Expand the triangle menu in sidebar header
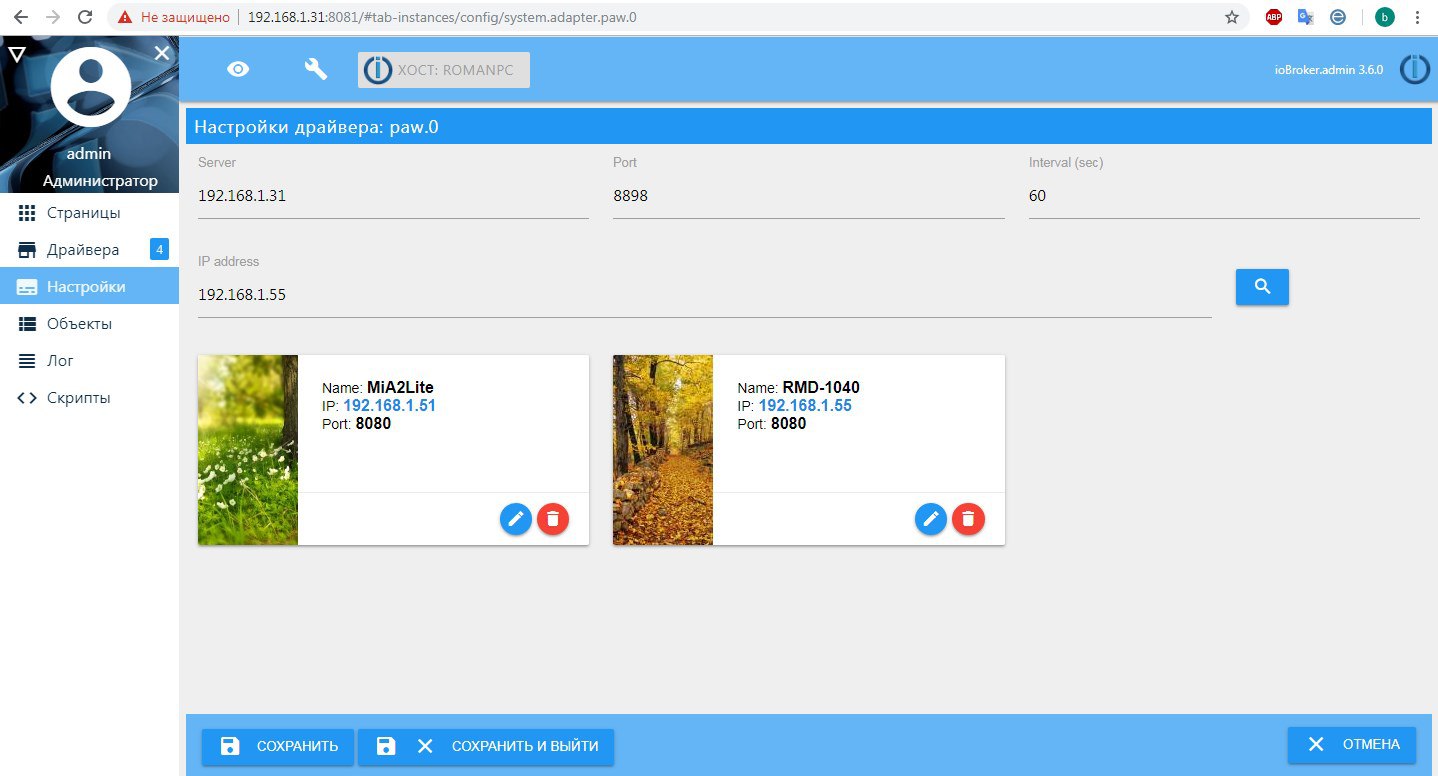 16,53
